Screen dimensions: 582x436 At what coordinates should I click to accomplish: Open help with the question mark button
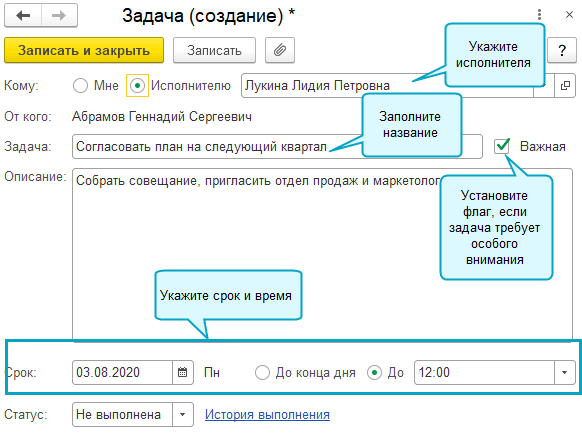[x=562, y=50]
